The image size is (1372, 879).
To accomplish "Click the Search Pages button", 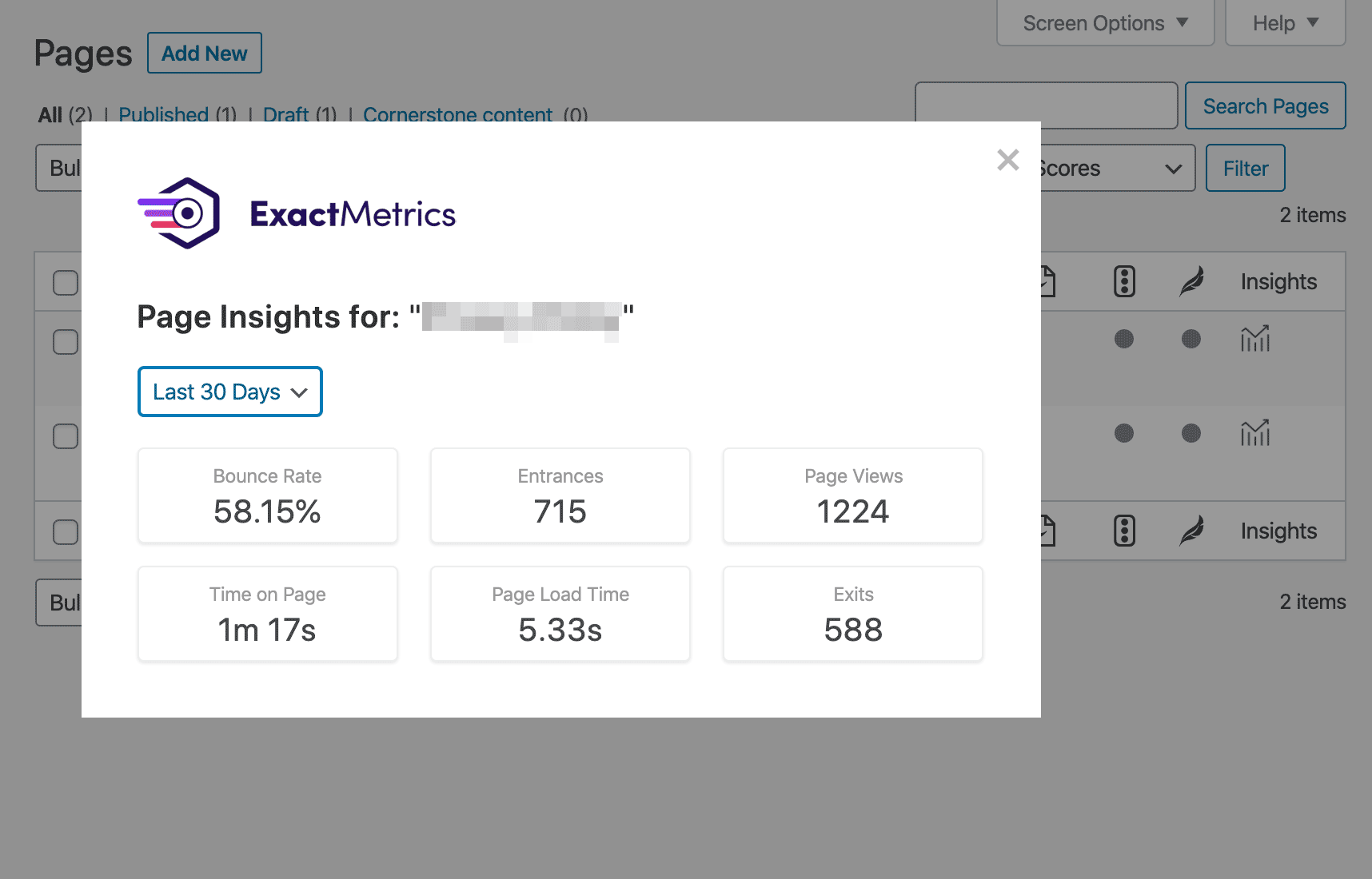I will coord(1266,105).
